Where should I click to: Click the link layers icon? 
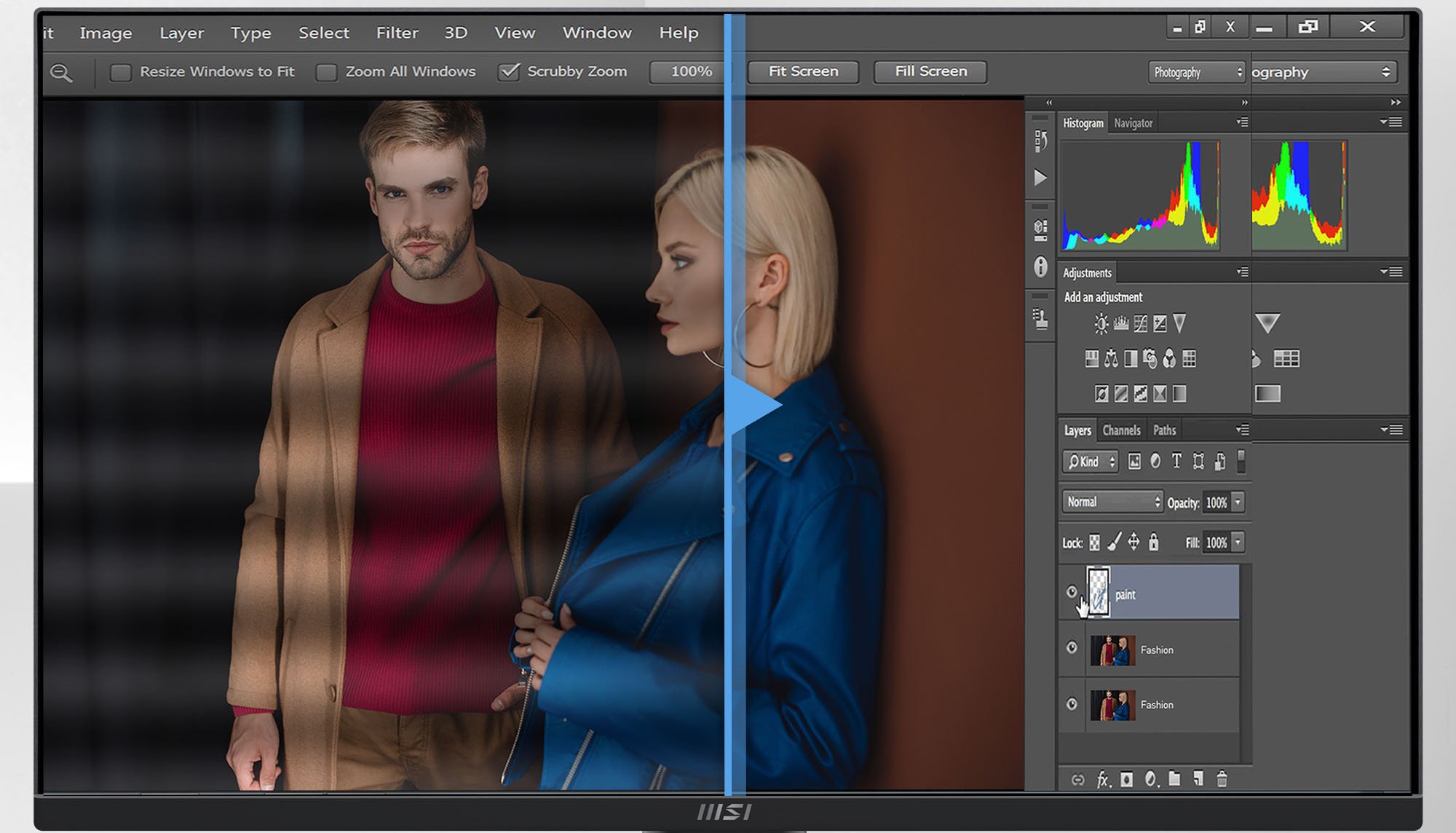(x=1078, y=780)
